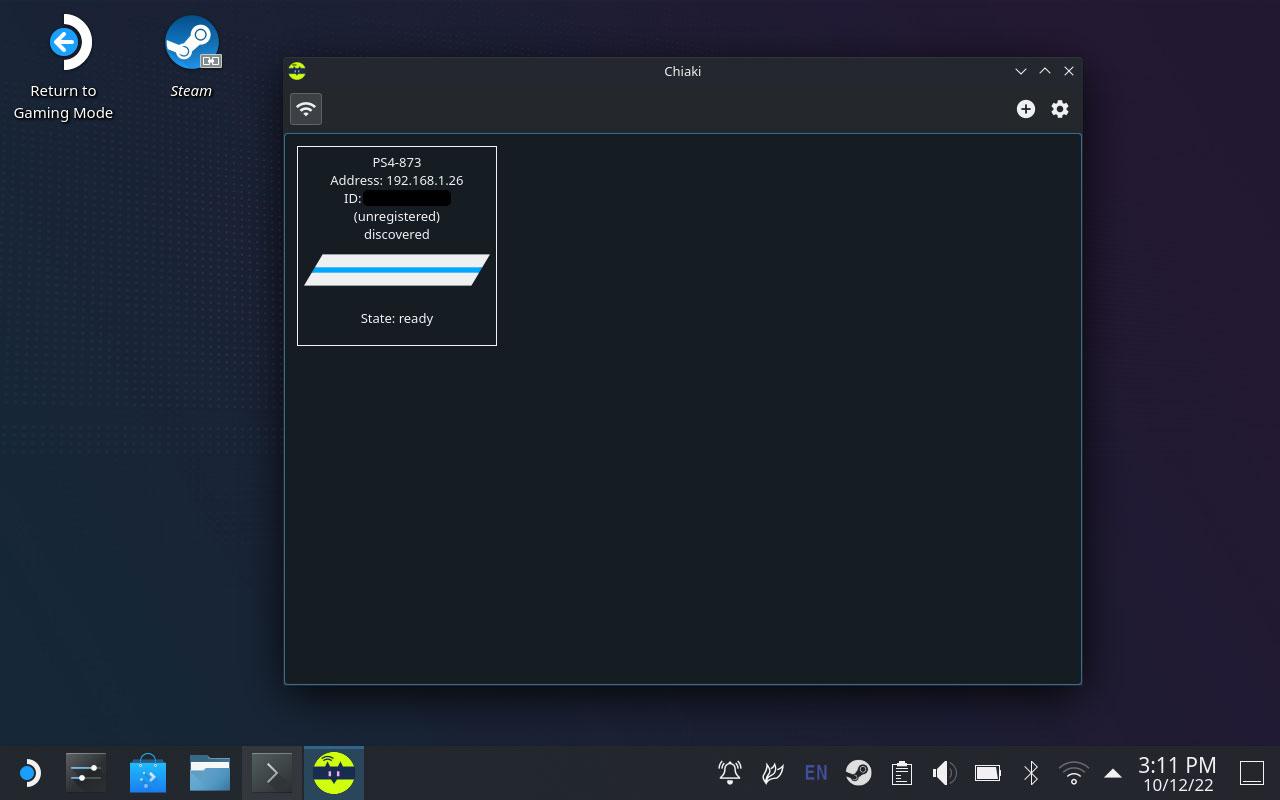Screen dimensions: 1280x800
Task: Open the Steam desktop shortcut
Action: [x=191, y=57]
